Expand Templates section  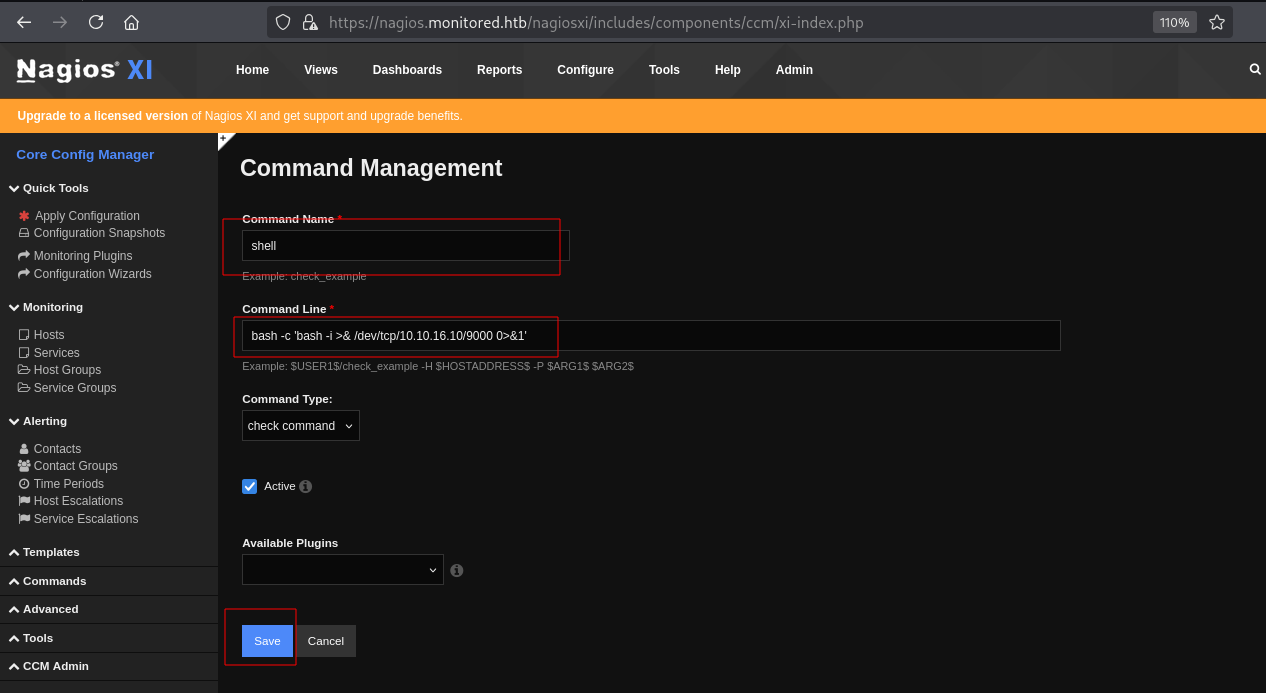pyautogui.click(x=44, y=552)
